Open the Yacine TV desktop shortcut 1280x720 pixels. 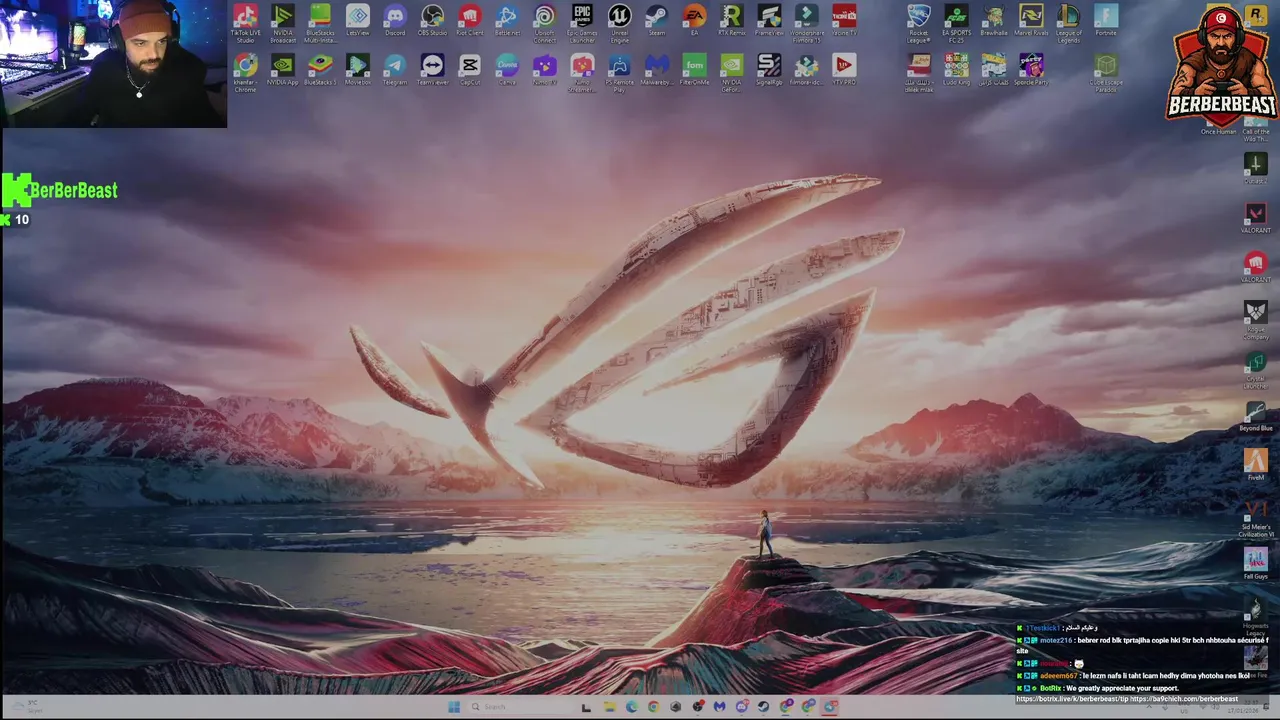[844, 20]
